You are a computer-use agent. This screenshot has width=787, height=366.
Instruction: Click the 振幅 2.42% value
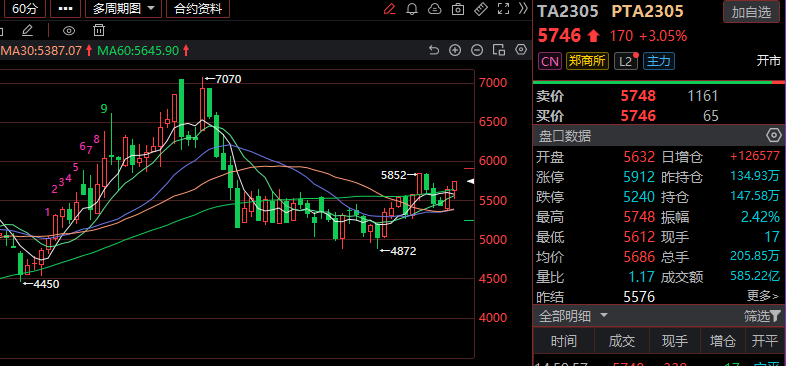760,217
